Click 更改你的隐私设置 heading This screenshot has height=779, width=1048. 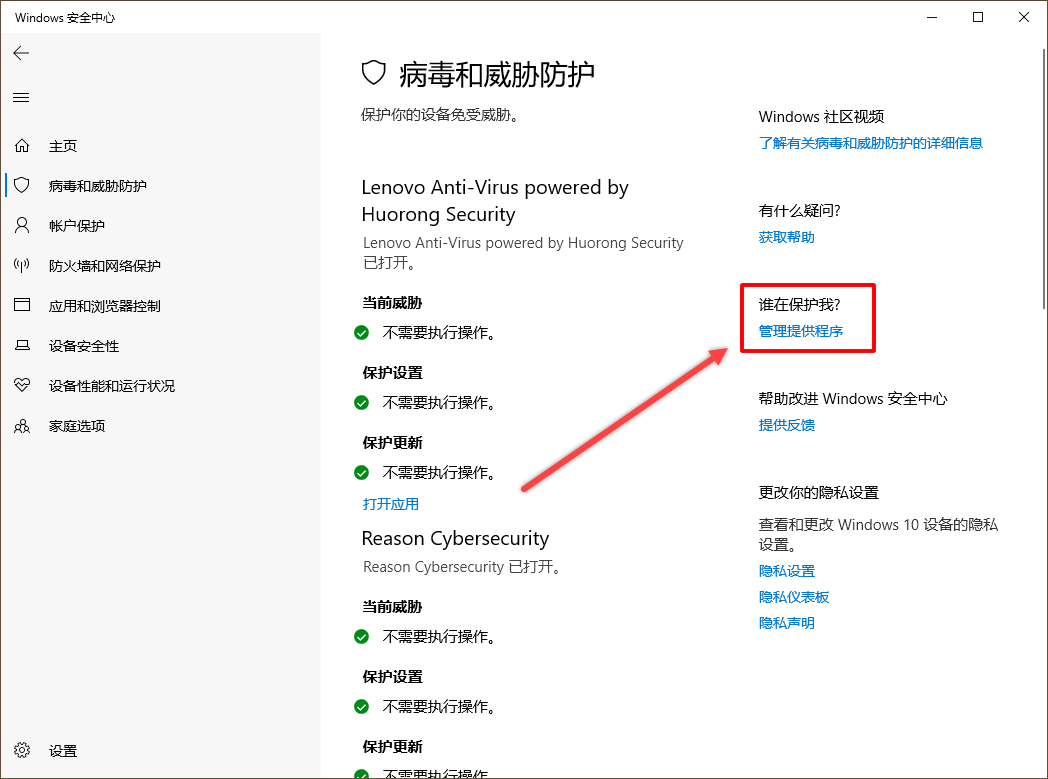click(x=819, y=492)
